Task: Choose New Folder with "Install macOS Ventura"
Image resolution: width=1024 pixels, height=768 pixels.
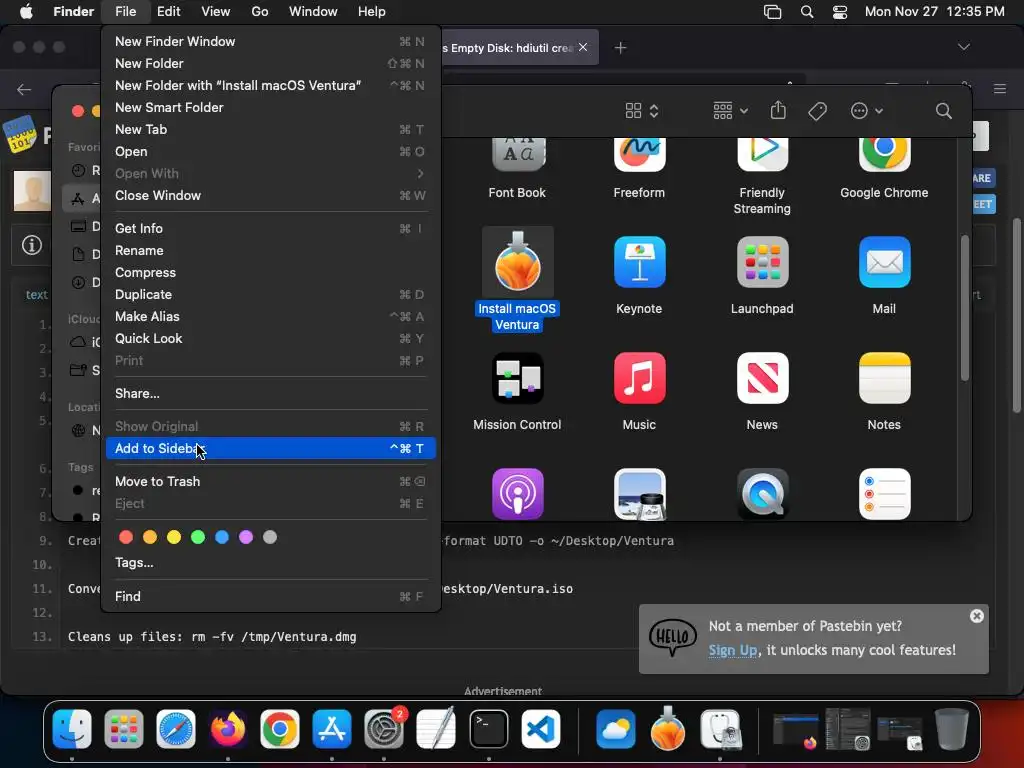Action: coord(270,86)
